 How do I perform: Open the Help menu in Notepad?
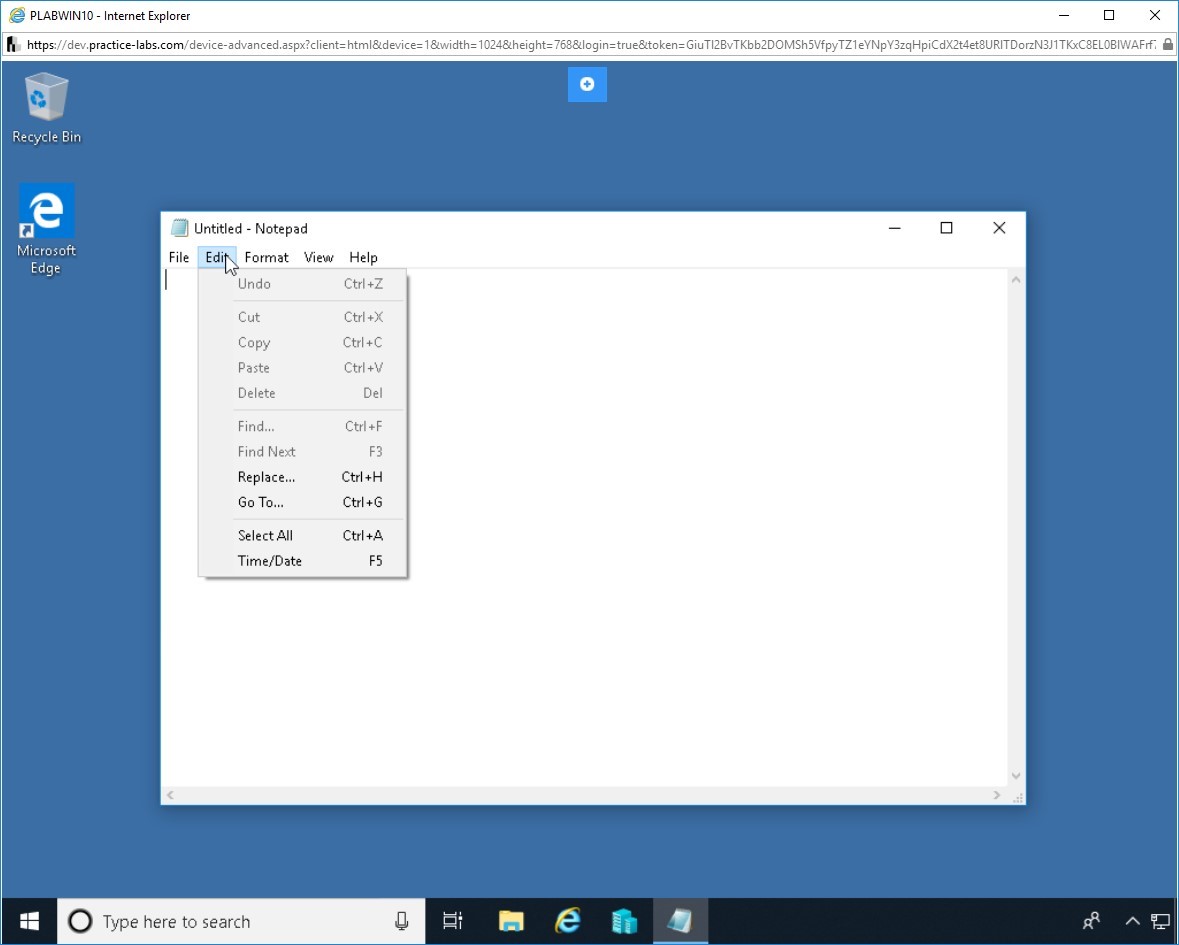click(363, 257)
